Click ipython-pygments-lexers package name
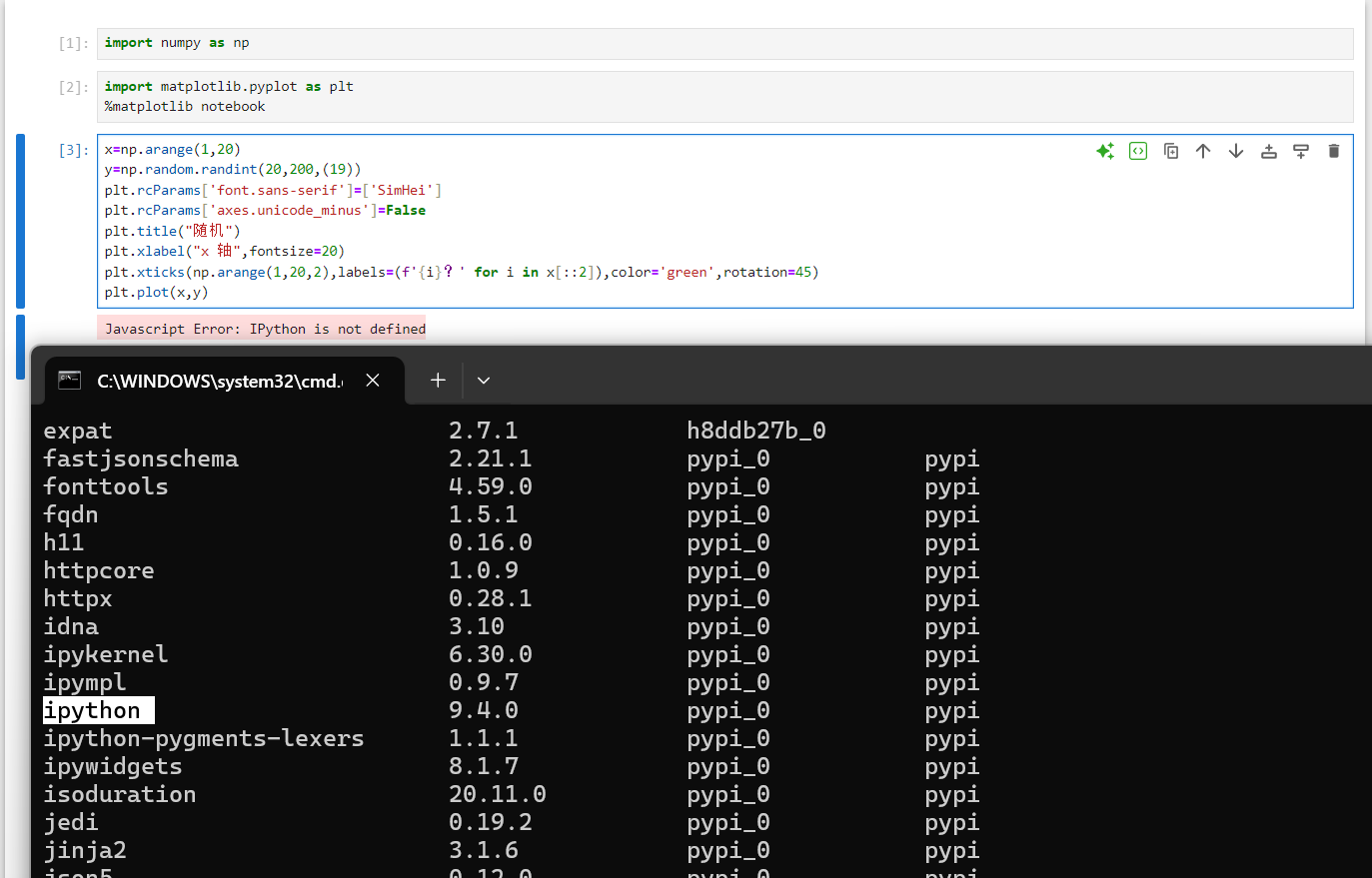Viewport: 1372px width, 878px height. (x=204, y=738)
